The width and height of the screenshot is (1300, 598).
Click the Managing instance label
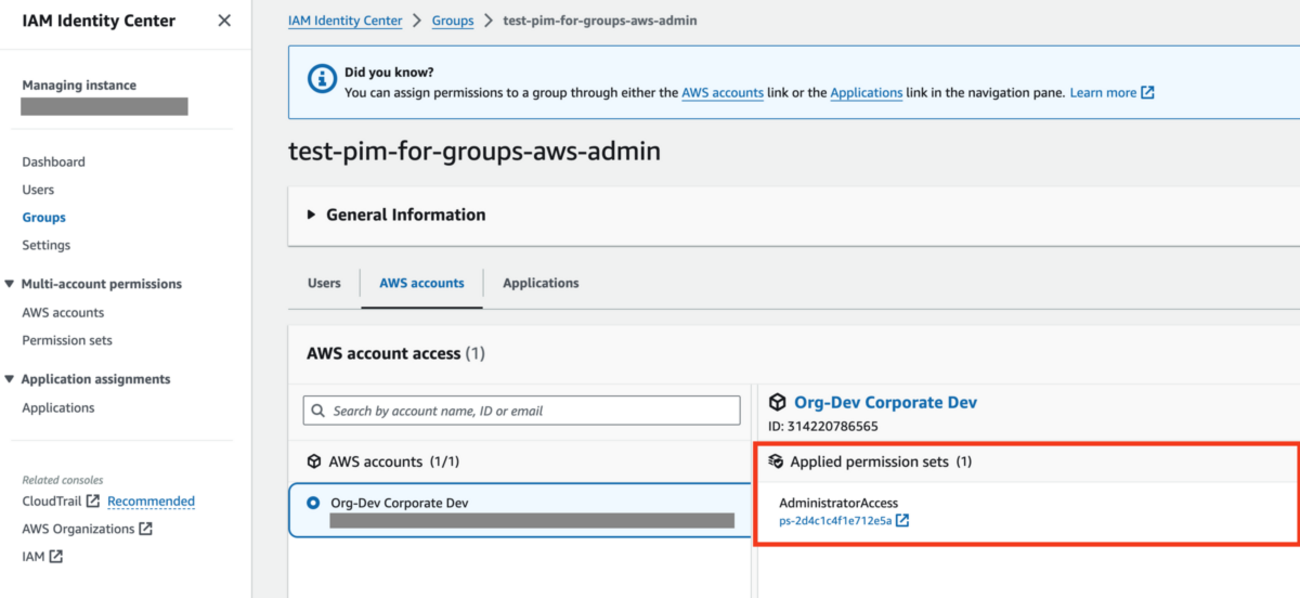(79, 86)
